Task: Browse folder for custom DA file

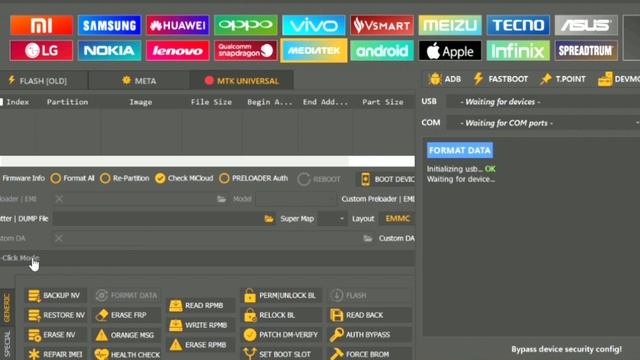Action: pos(368,238)
